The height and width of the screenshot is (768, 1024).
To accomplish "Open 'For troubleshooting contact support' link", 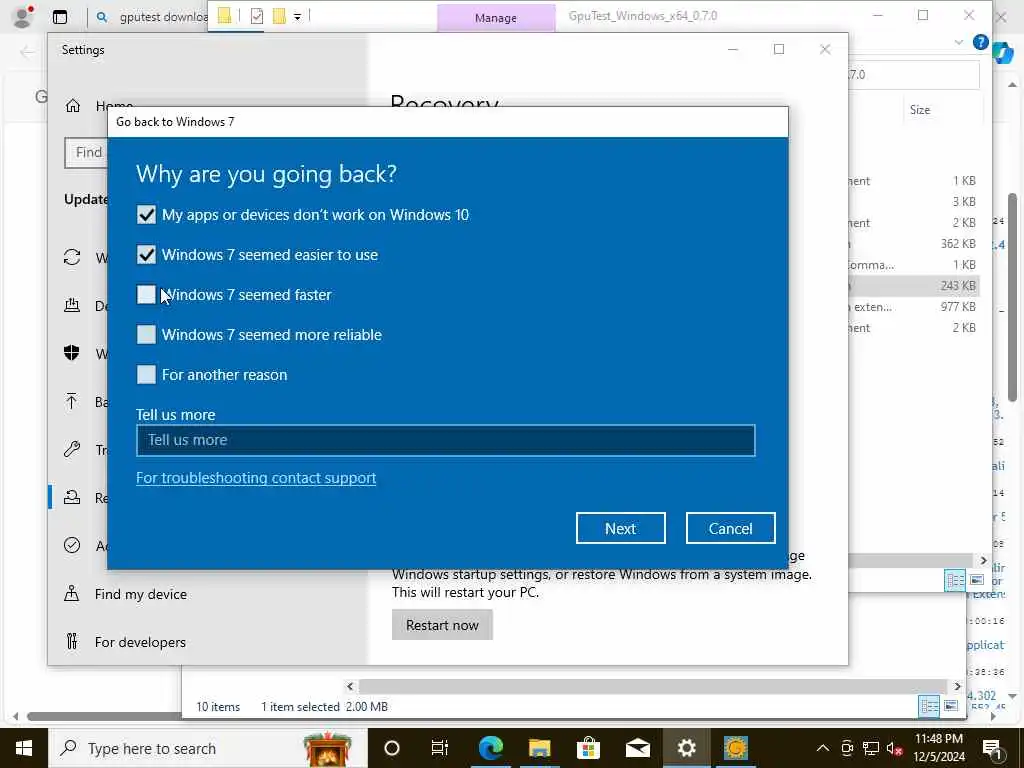I will click(256, 478).
